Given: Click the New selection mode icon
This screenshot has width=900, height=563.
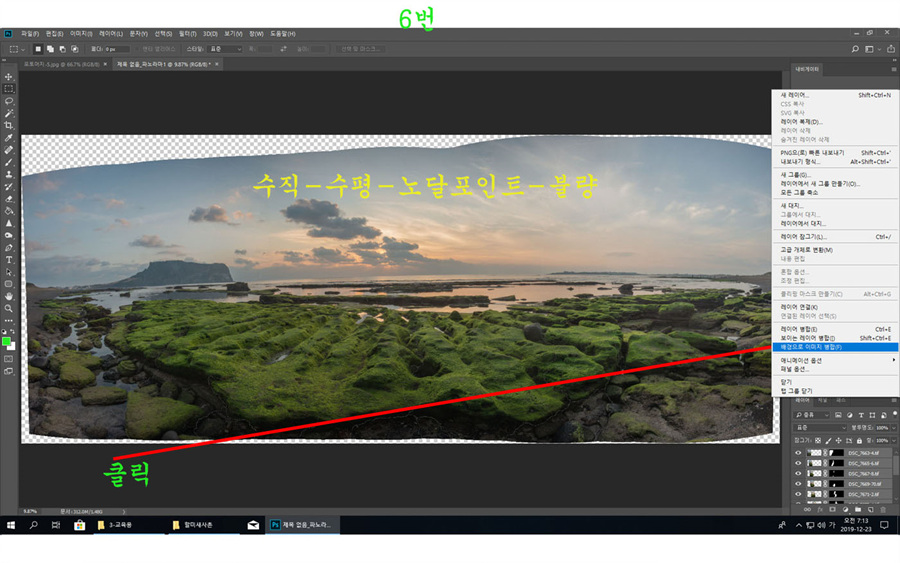Looking at the screenshot, I should pyautogui.click(x=38, y=49).
